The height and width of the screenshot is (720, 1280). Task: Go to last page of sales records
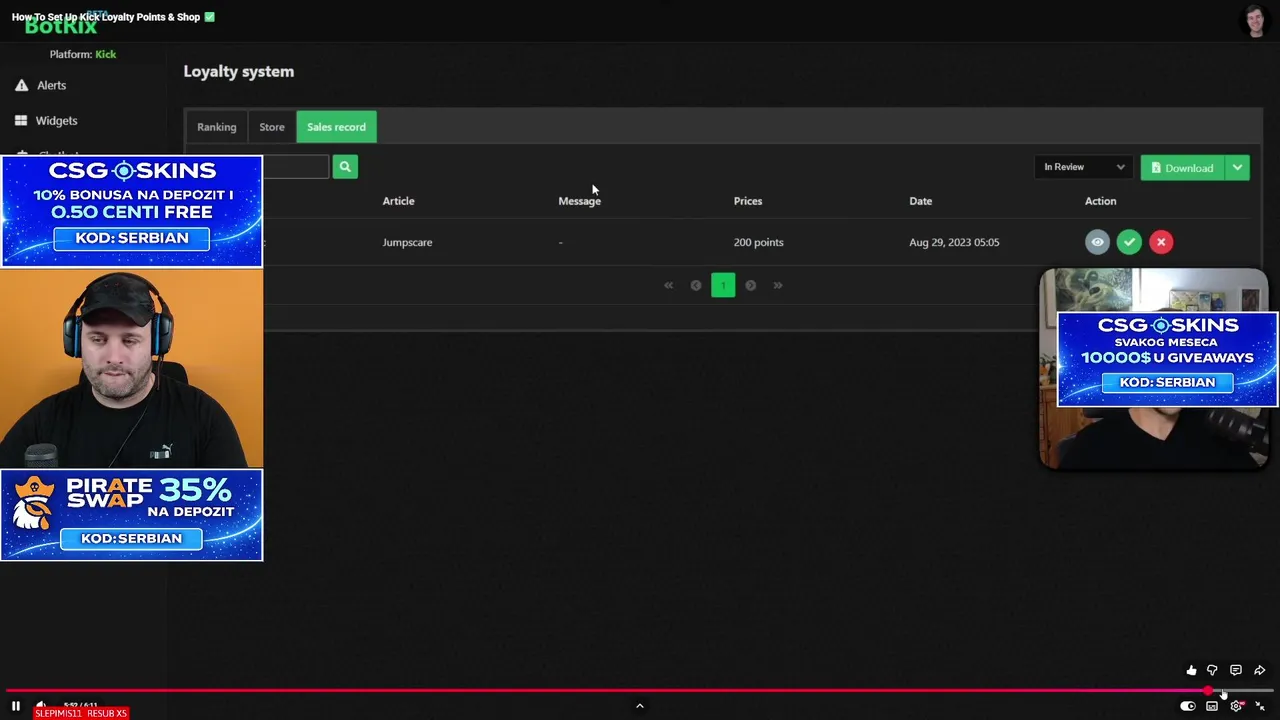pyautogui.click(x=777, y=285)
